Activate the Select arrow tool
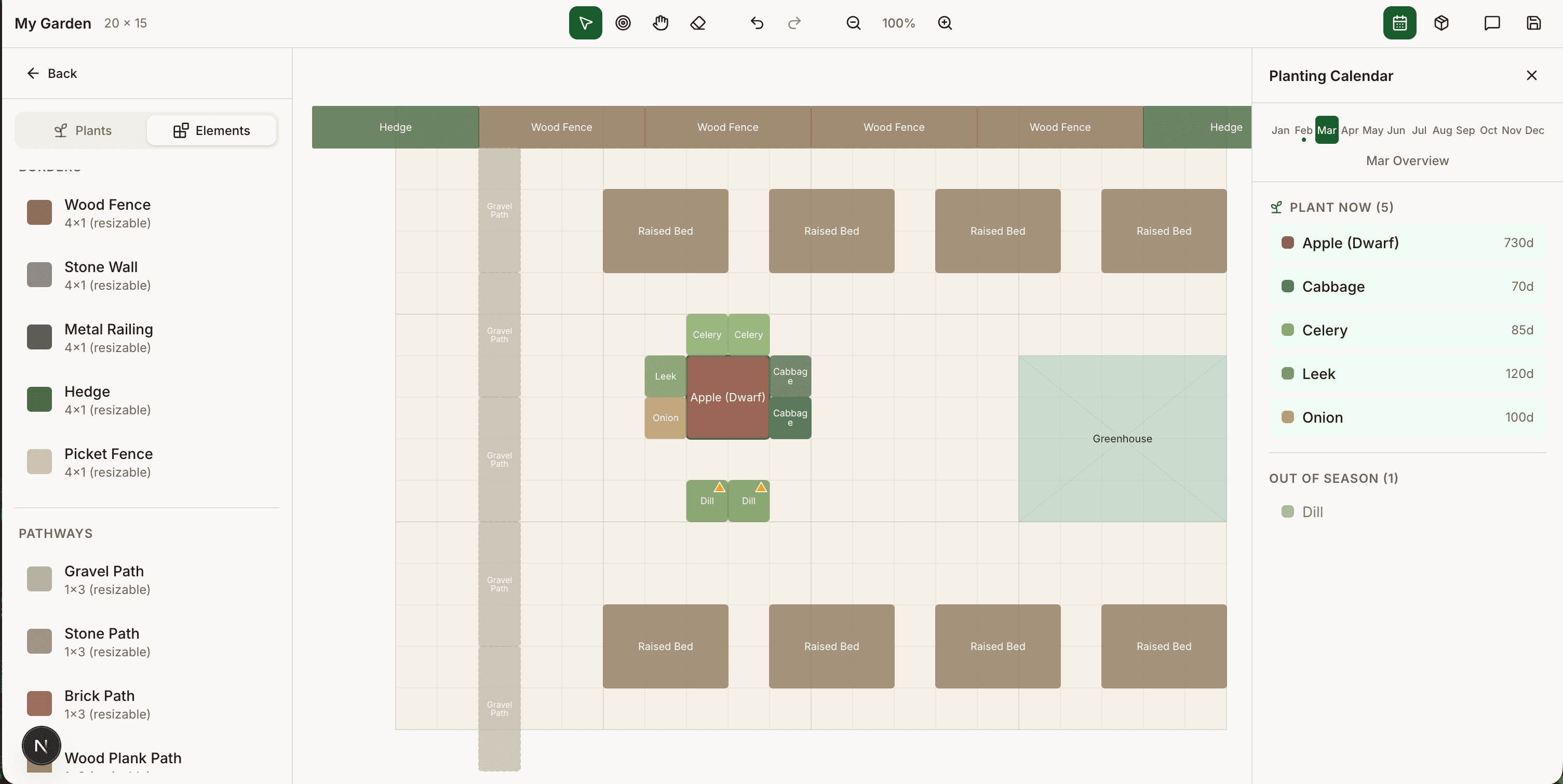 [584, 23]
